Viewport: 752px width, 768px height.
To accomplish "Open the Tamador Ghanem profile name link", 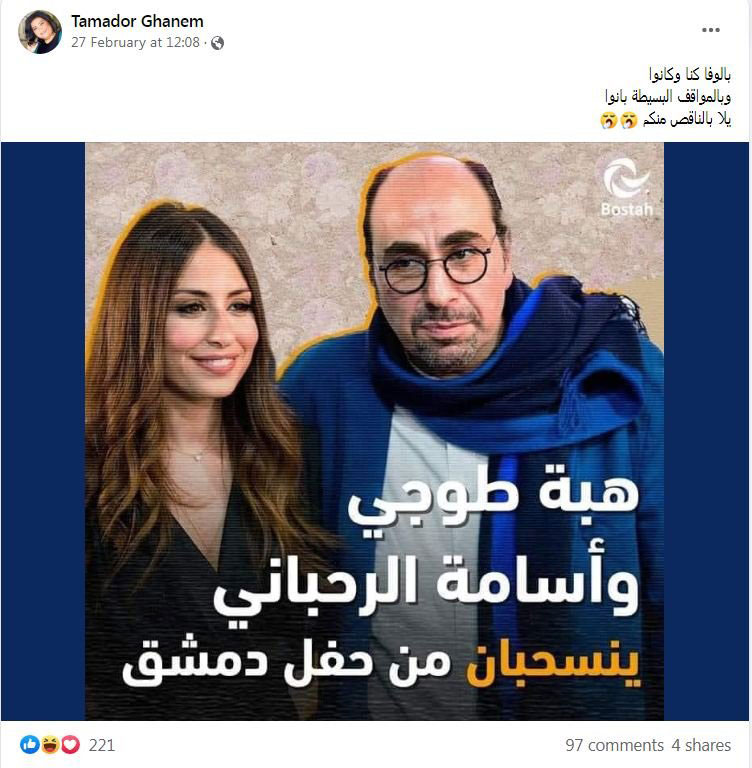I will click(137, 21).
